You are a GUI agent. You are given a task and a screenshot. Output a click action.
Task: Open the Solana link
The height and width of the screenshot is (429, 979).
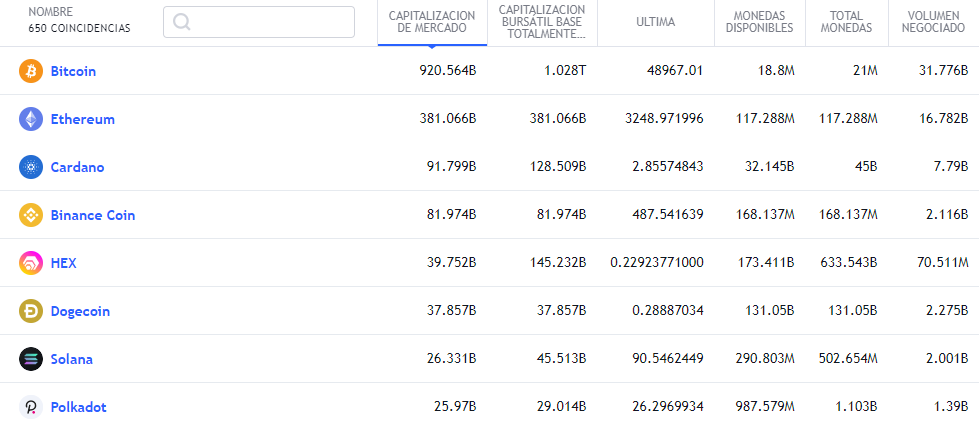(x=72, y=359)
